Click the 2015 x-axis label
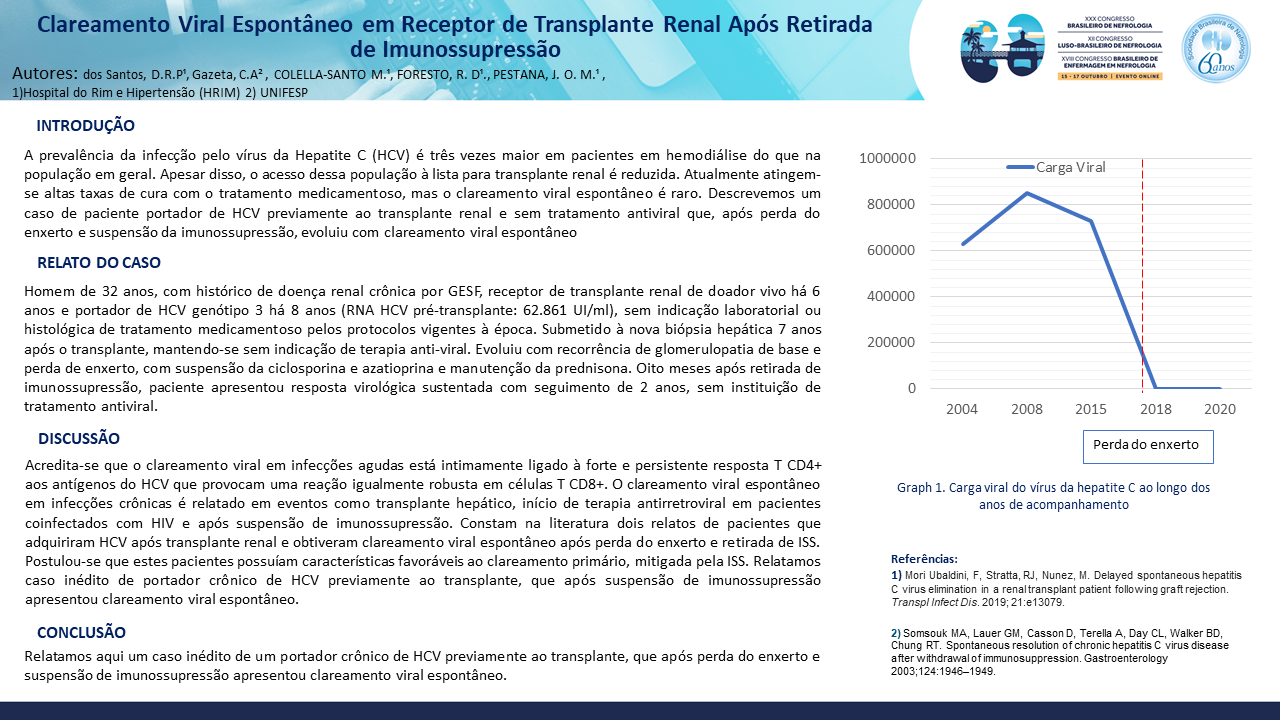Viewport: 1280px width, 720px height. [x=1091, y=409]
